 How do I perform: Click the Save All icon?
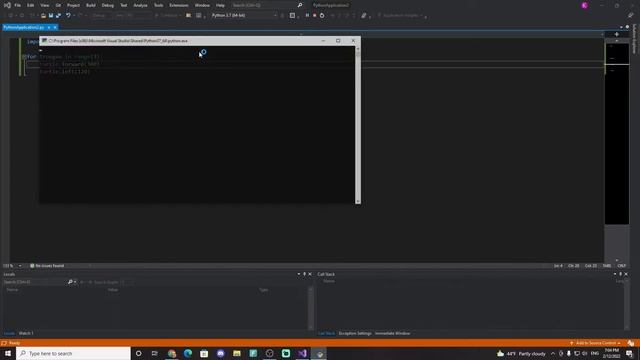[x=58, y=16]
